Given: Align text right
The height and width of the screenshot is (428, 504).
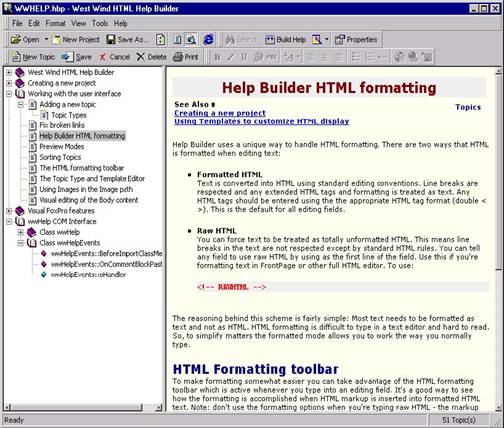Looking at the screenshot, I should [338, 57].
